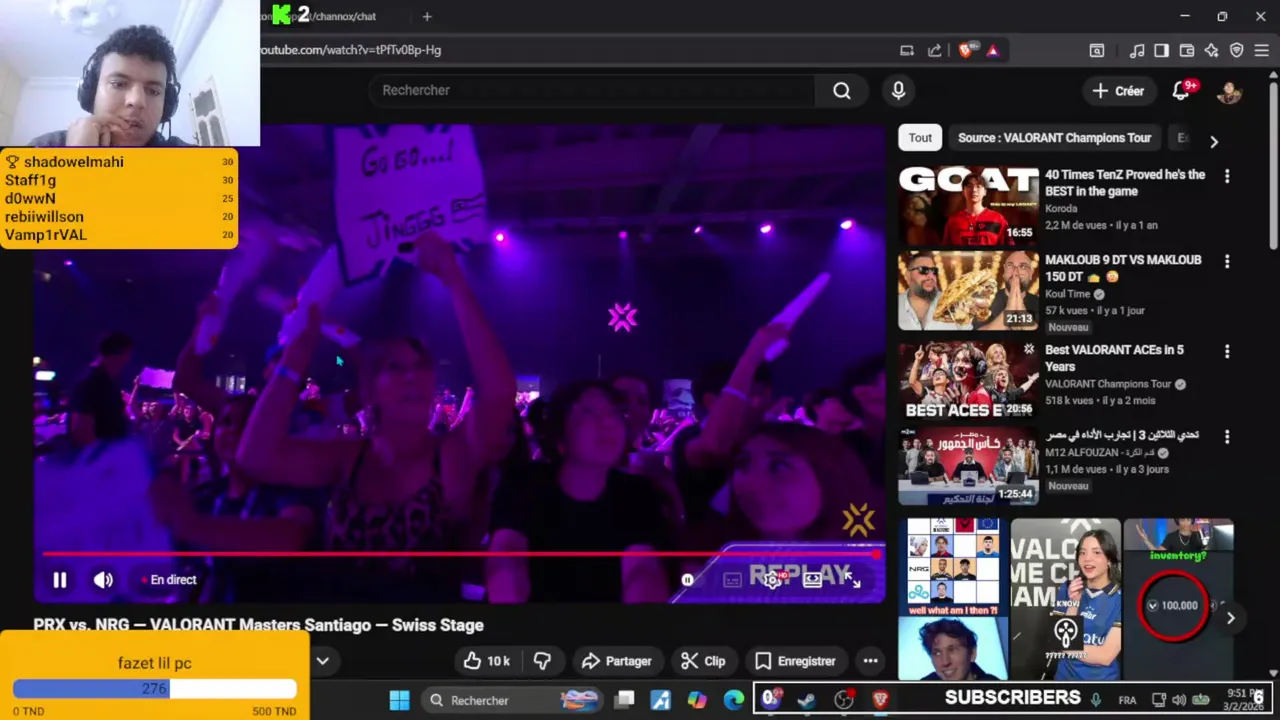Expand the chevron next to the channel info

coord(323,661)
